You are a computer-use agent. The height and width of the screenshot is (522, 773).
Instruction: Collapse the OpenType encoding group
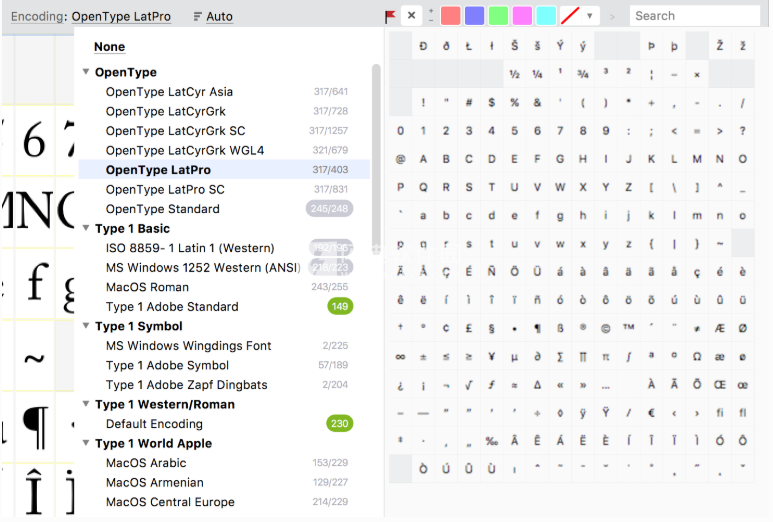coord(86,72)
